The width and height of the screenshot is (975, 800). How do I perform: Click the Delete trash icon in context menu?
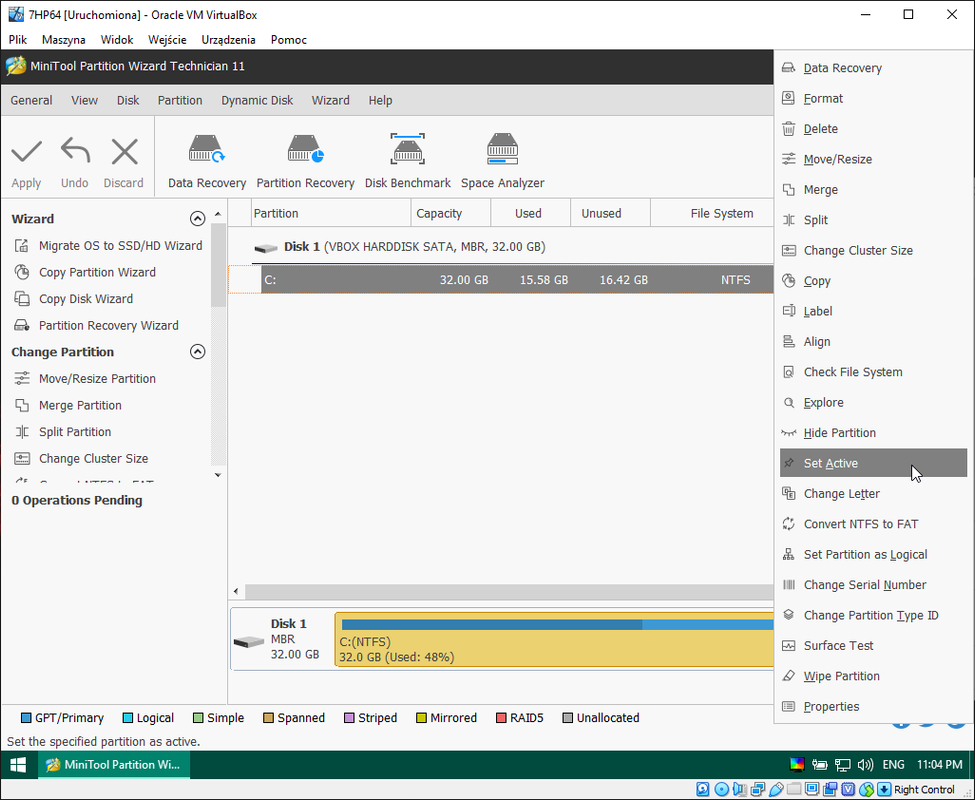[788, 129]
